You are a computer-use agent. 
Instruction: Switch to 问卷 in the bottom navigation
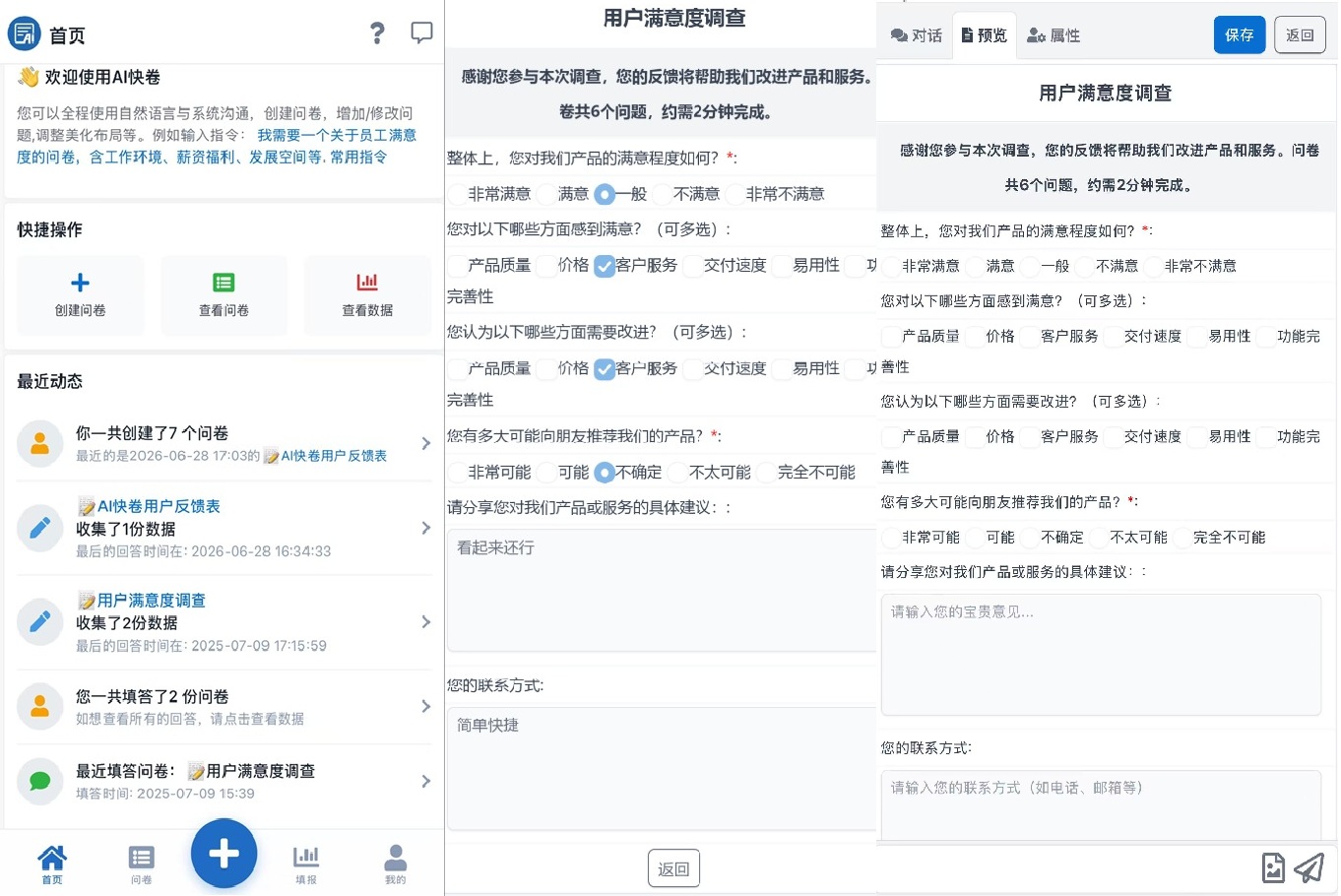[142, 863]
